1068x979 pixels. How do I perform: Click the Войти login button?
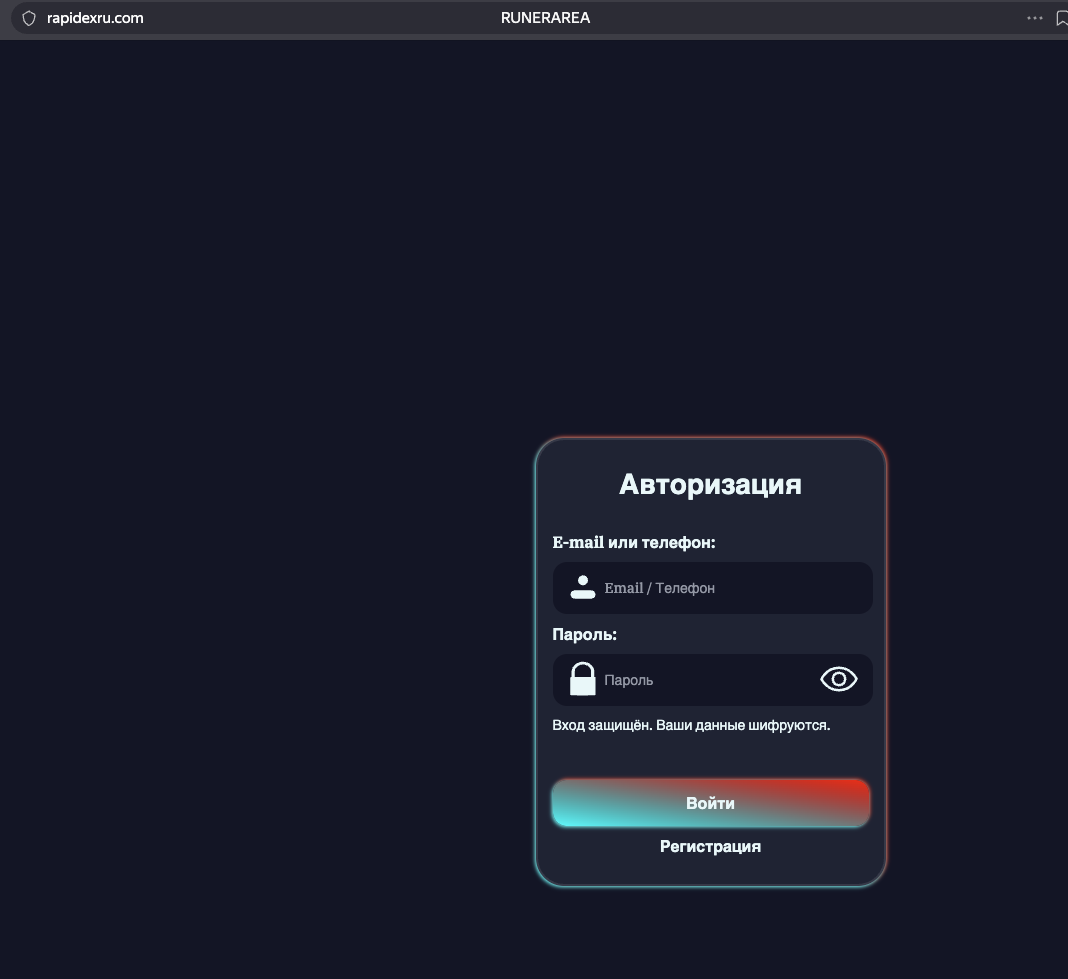click(x=710, y=803)
